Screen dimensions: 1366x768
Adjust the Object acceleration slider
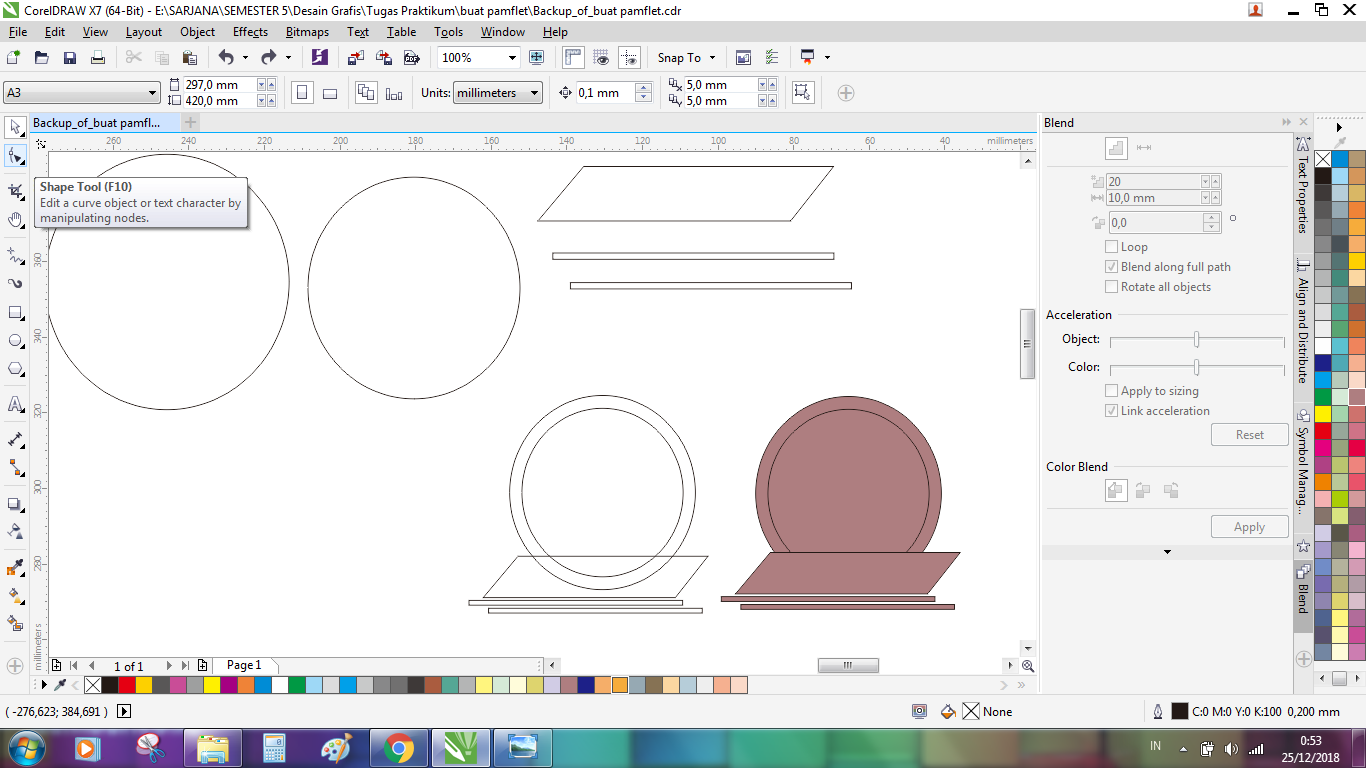click(1196, 340)
